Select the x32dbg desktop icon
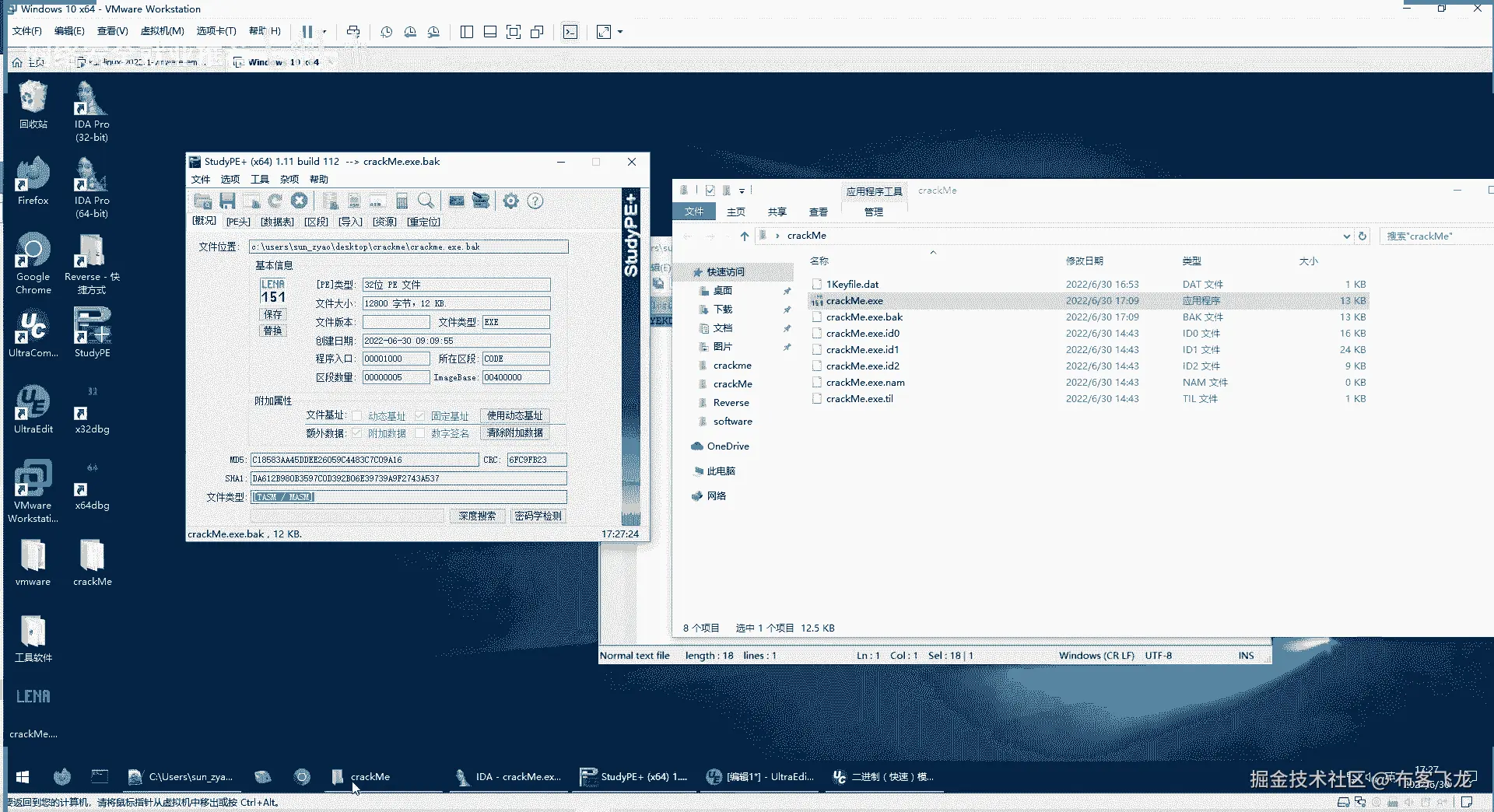Screen dimensions: 1494x812 (92, 410)
